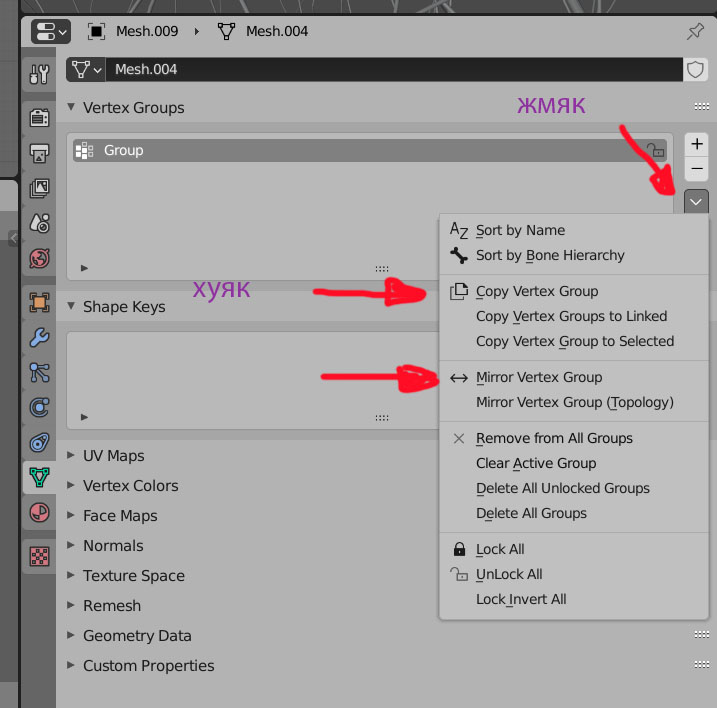
Task: Grab the Geometry Data panel drag handle
Action: point(701,634)
